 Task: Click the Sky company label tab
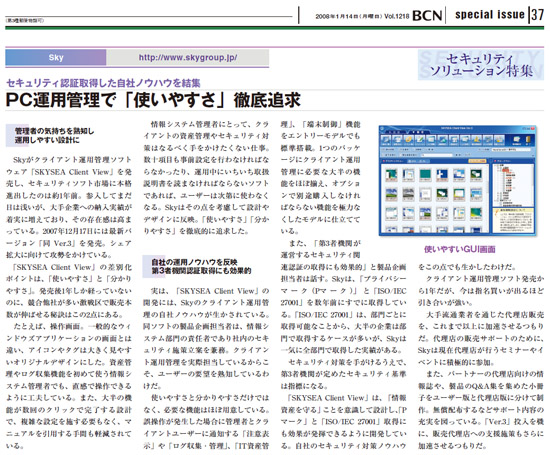(55, 58)
